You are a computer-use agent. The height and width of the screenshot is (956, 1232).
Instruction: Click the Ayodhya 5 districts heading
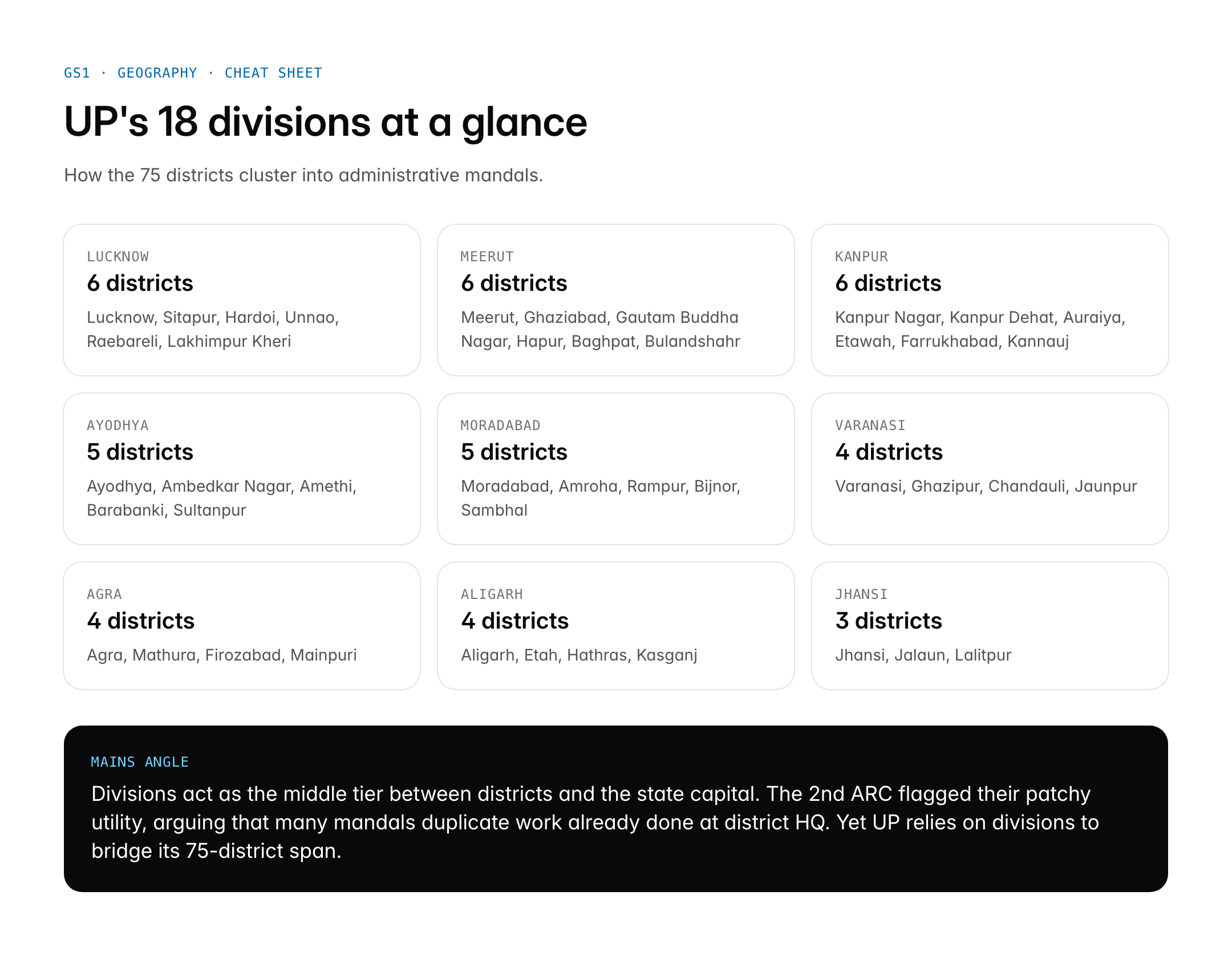pos(140,452)
